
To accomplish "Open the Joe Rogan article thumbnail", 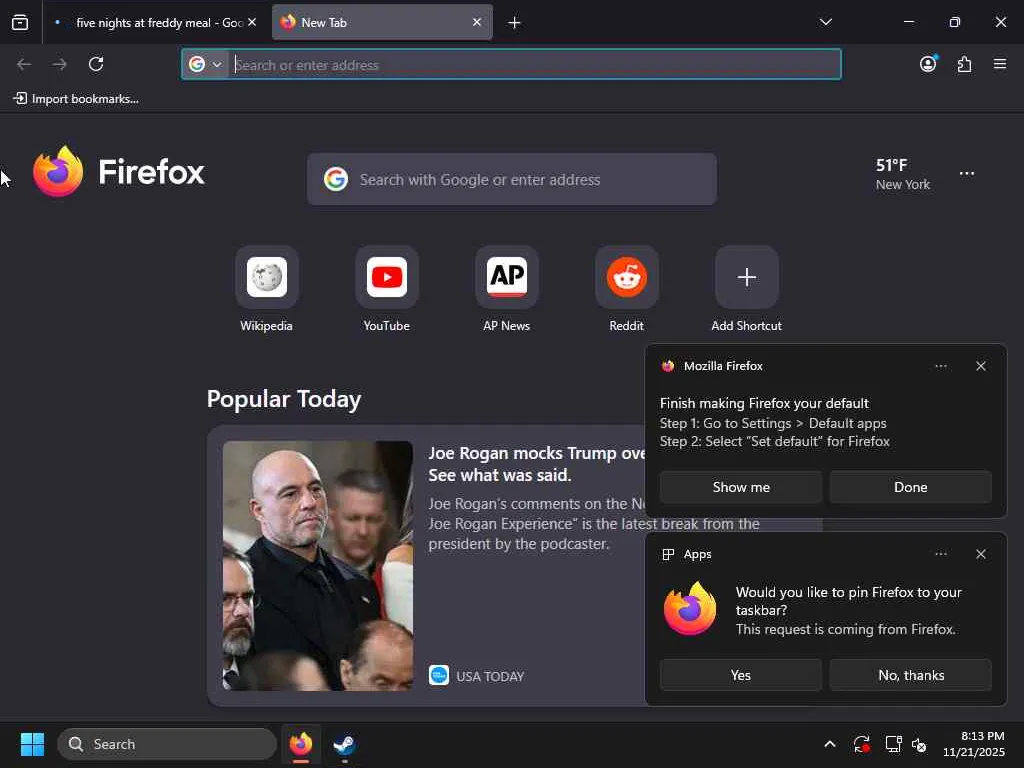I will (318, 566).
